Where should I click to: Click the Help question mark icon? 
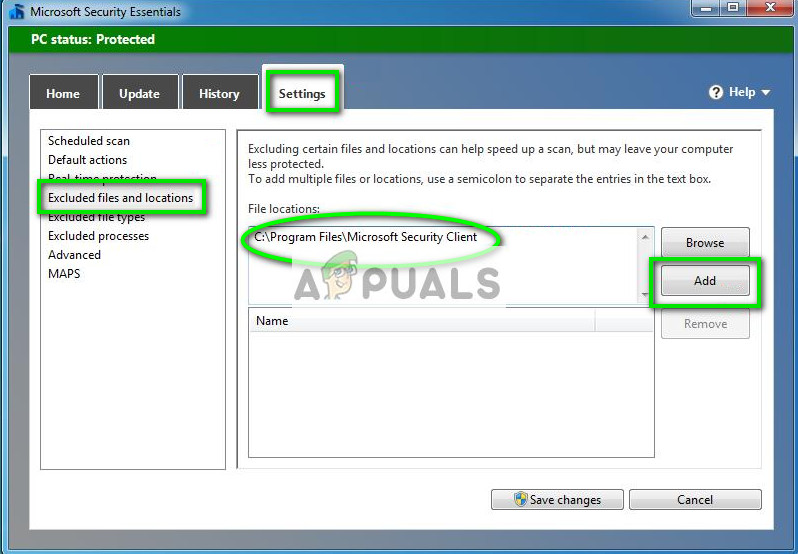point(716,92)
